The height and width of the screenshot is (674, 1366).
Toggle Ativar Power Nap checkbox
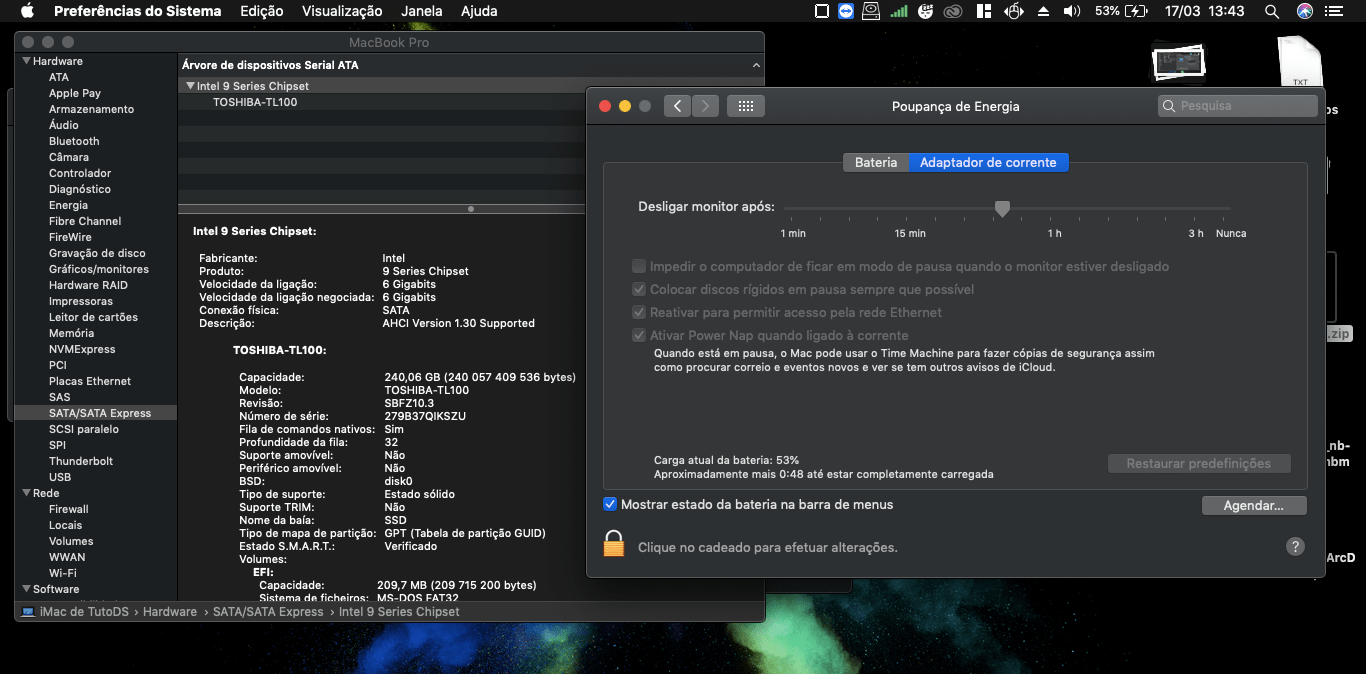point(640,335)
